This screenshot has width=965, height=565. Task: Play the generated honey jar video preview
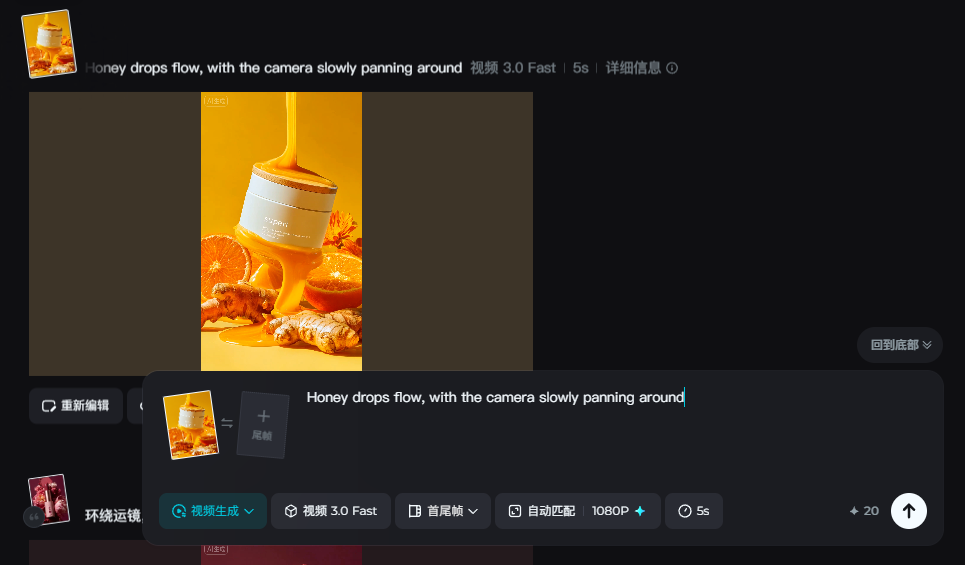click(281, 231)
